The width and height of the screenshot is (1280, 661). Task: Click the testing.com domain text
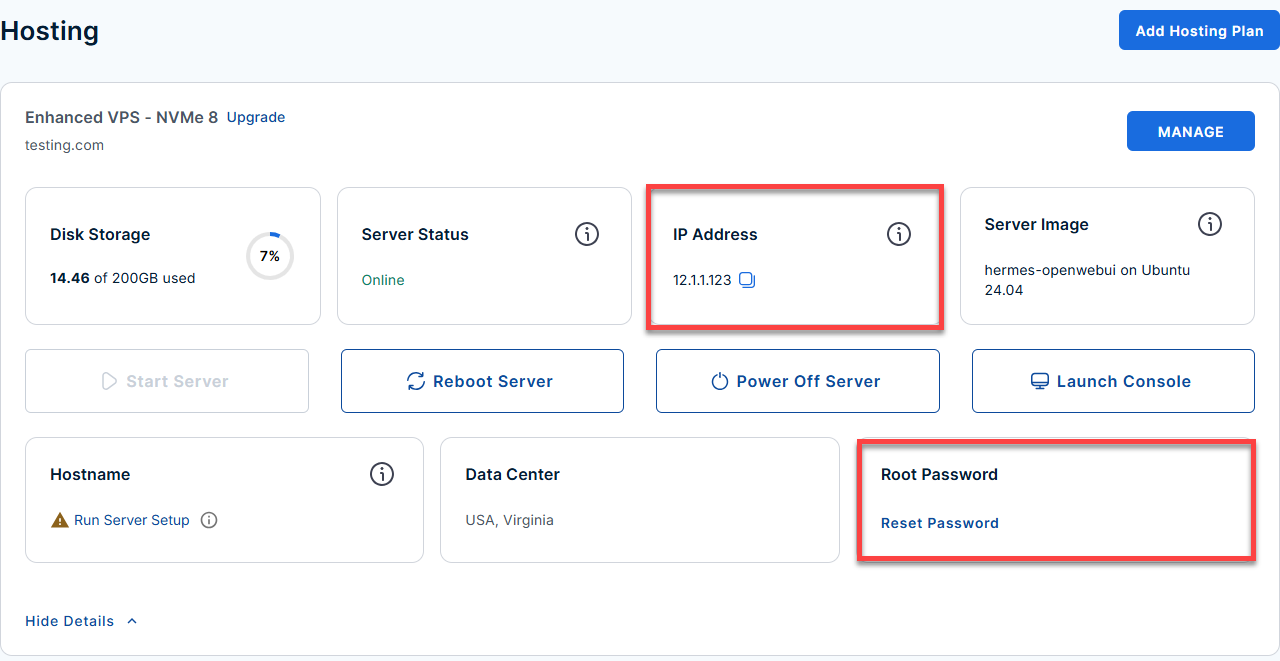65,145
